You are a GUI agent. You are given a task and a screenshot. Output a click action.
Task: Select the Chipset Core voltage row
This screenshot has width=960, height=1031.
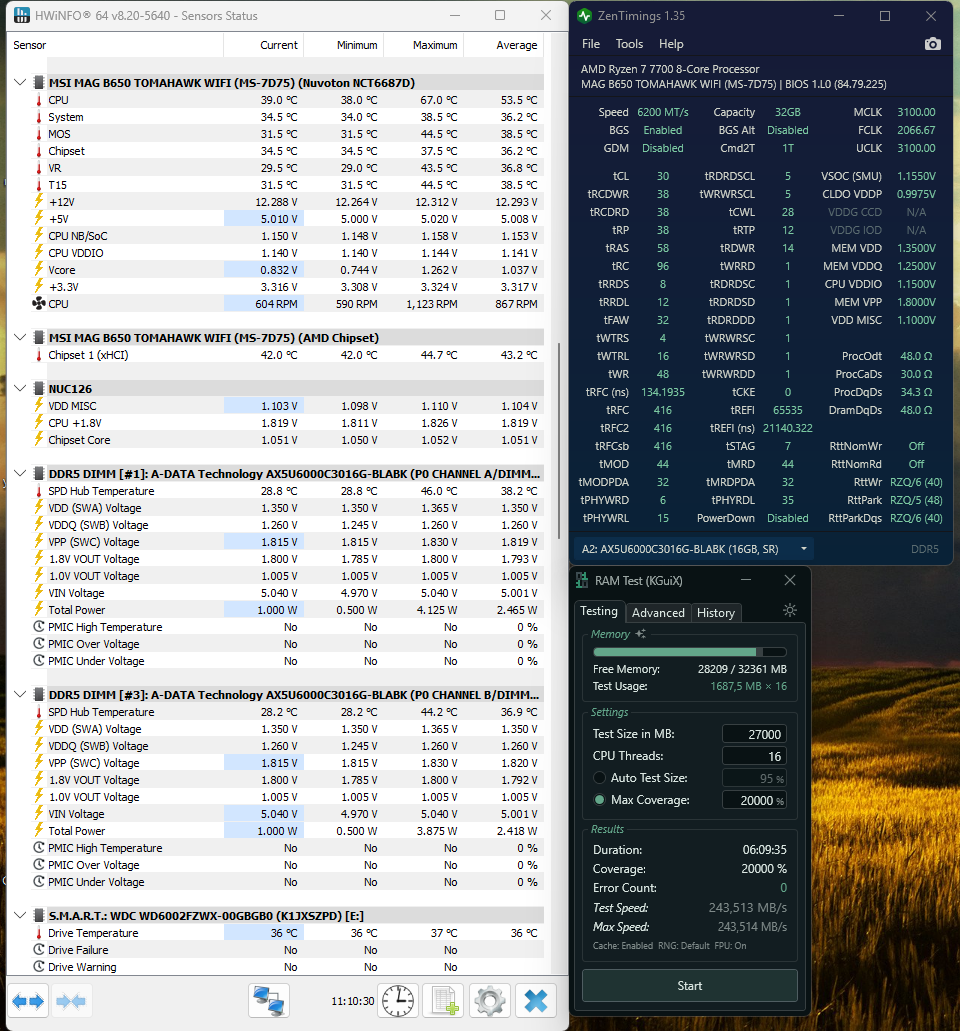pos(286,440)
